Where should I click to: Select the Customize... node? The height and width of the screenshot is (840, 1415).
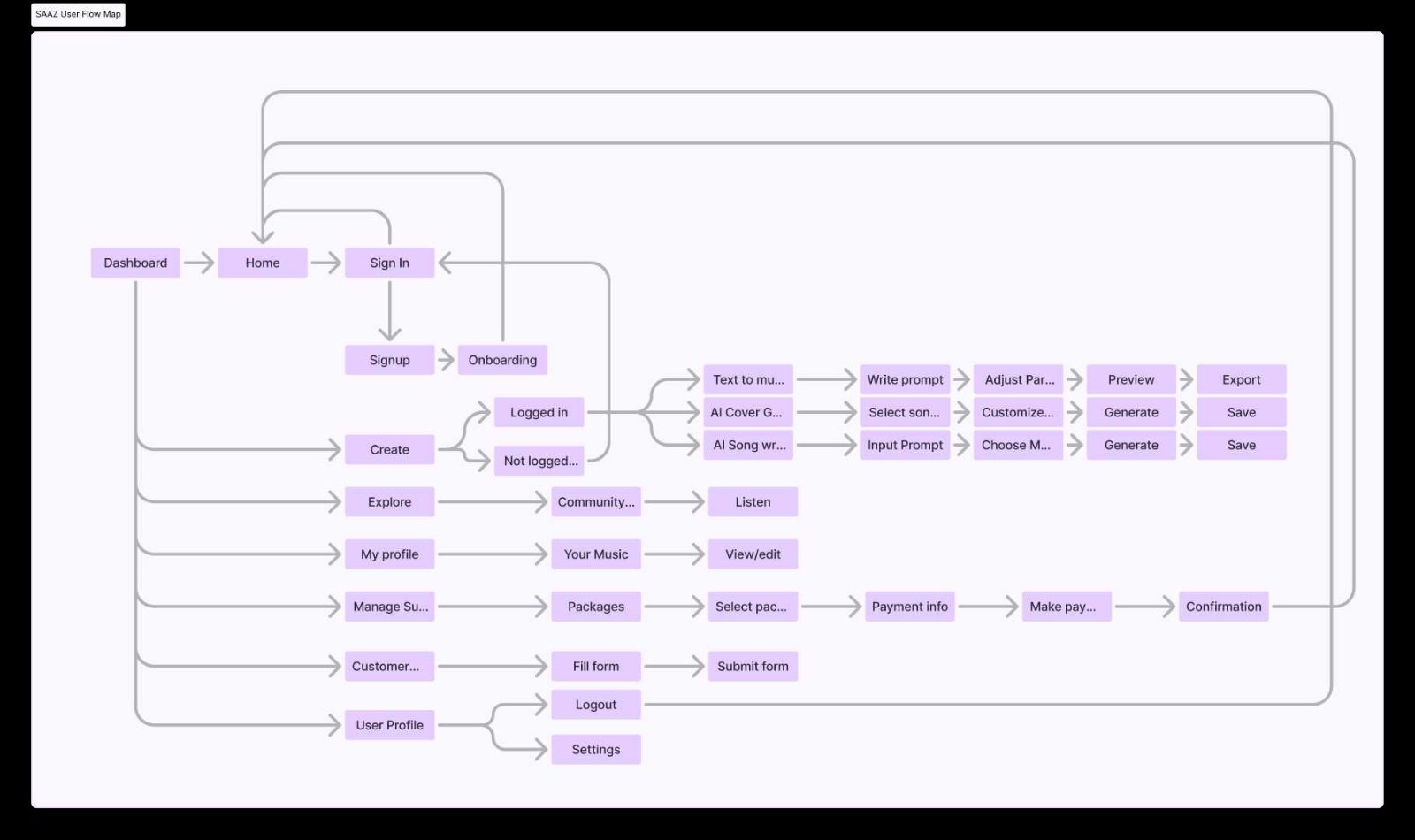click(x=1019, y=412)
